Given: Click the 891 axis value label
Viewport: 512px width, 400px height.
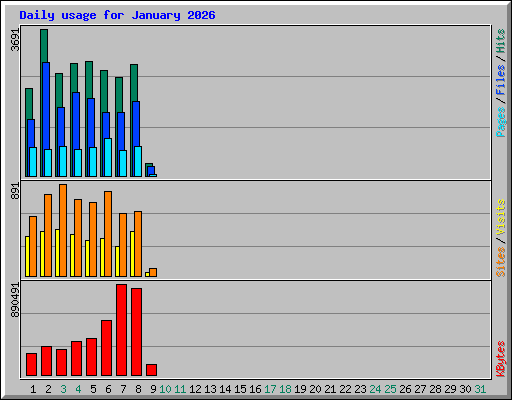Looking at the screenshot, I should 15,191.
